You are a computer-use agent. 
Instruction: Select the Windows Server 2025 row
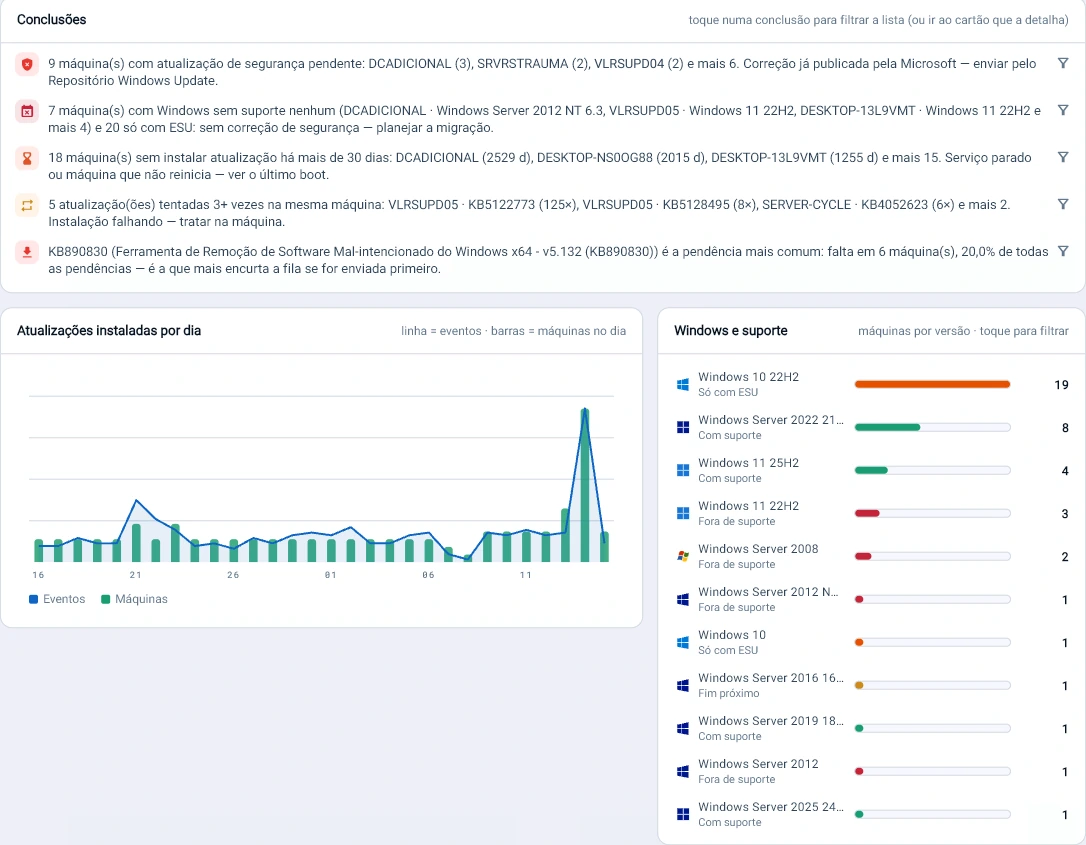point(872,814)
